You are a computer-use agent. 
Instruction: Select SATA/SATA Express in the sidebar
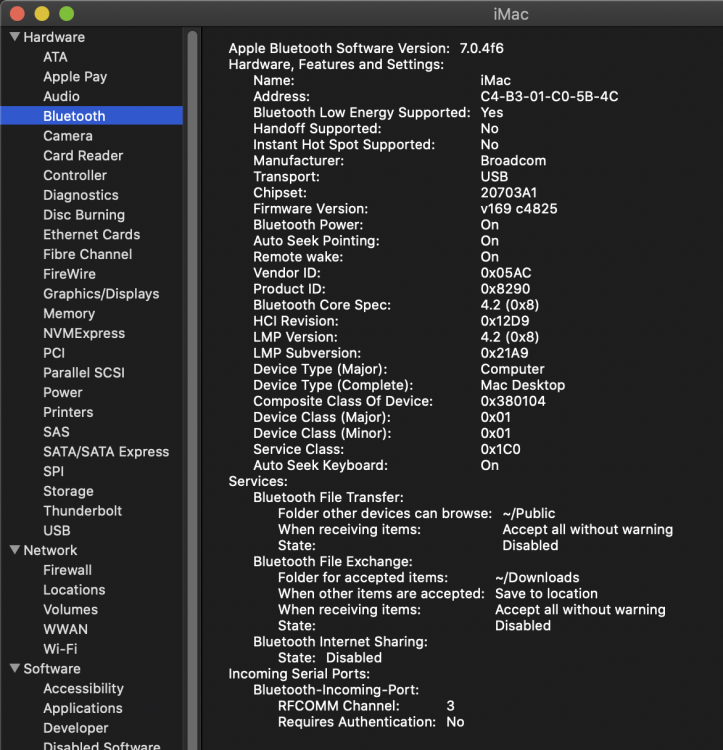pos(106,452)
